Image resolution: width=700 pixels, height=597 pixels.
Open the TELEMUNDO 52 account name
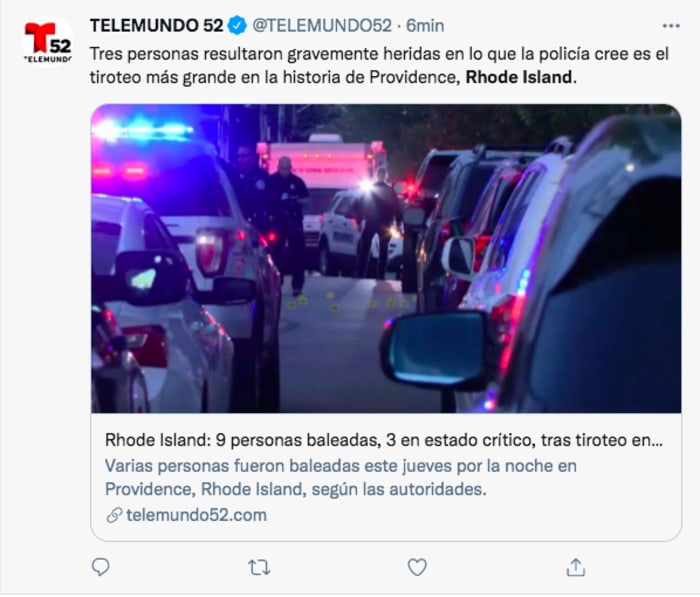pos(156,26)
